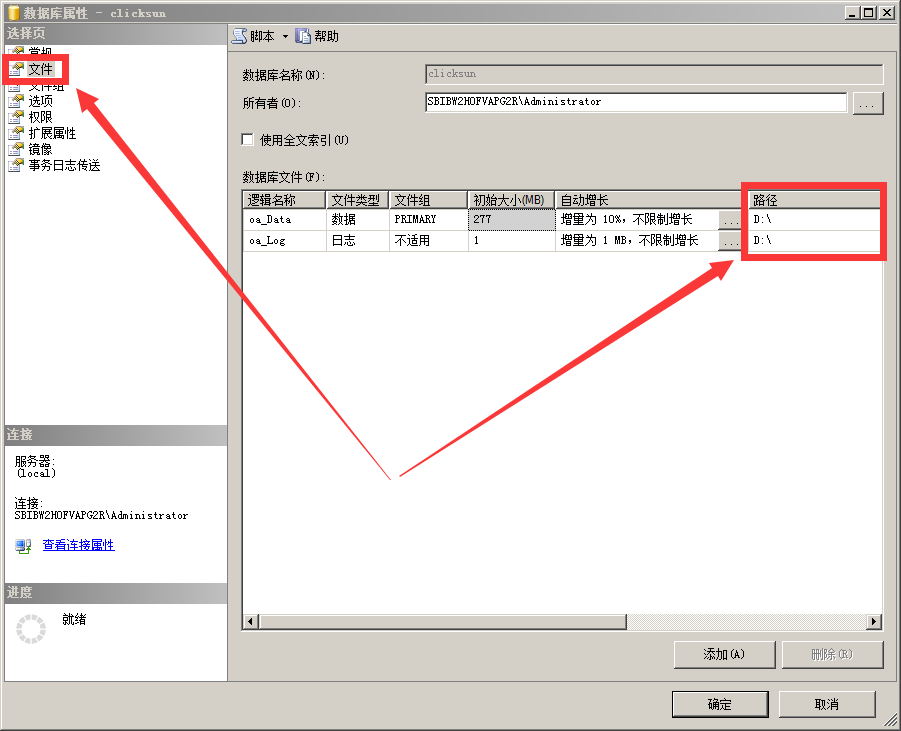Select the 事务日志传送 page icon
The width and height of the screenshot is (901, 731).
pyautogui.click(x=15, y=165)
